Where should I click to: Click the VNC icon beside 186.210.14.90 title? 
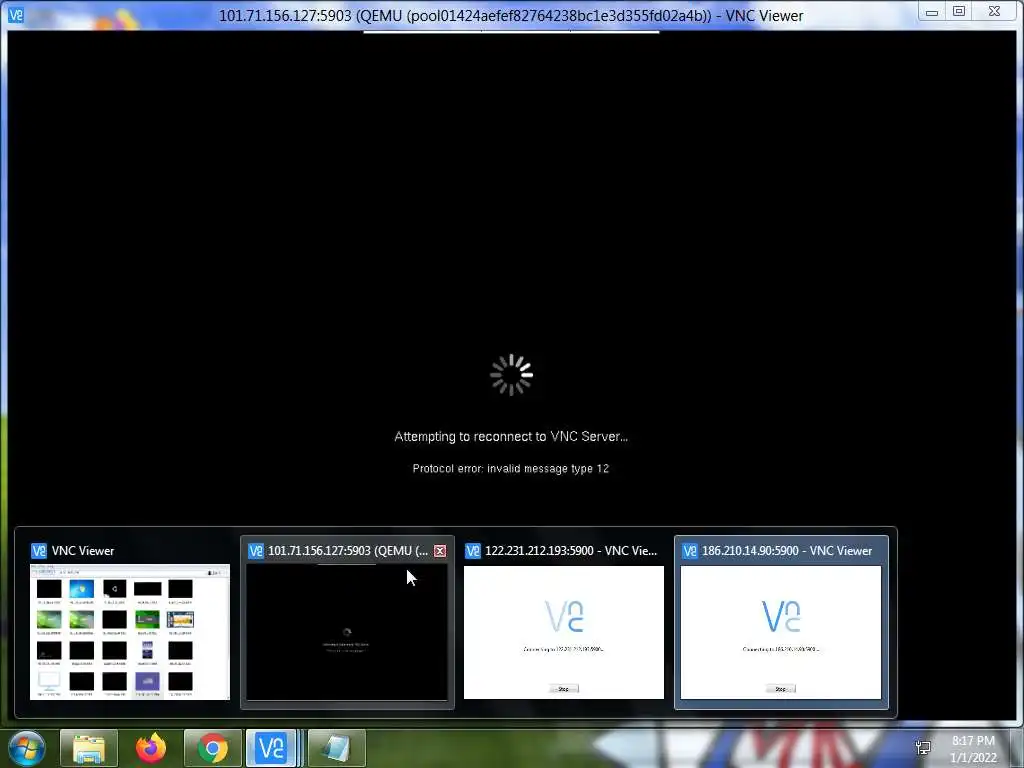click(x=690, y=551)
